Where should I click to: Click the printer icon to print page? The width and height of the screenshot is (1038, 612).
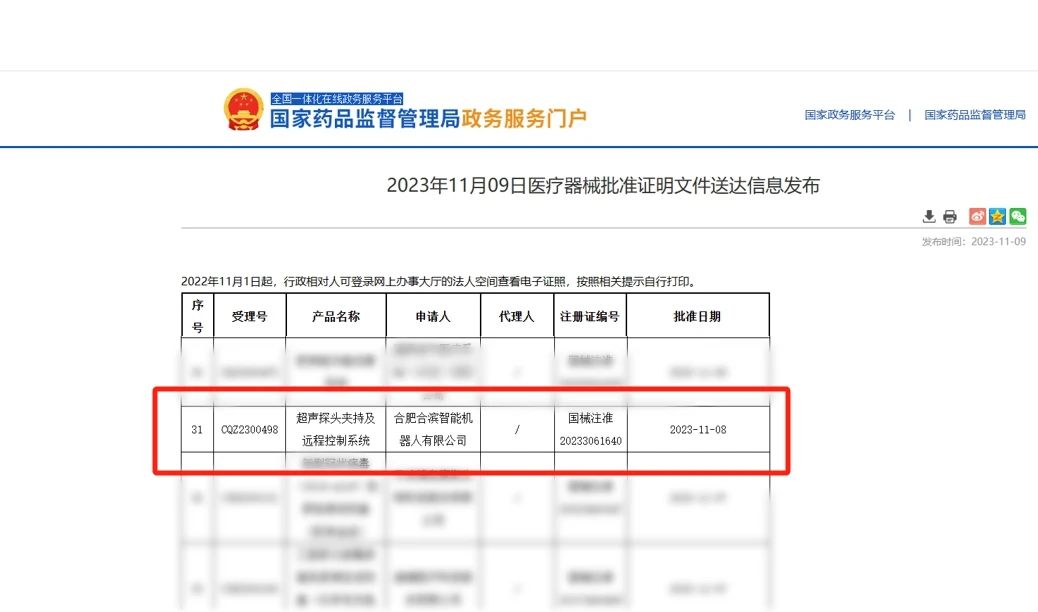(949, 217)
